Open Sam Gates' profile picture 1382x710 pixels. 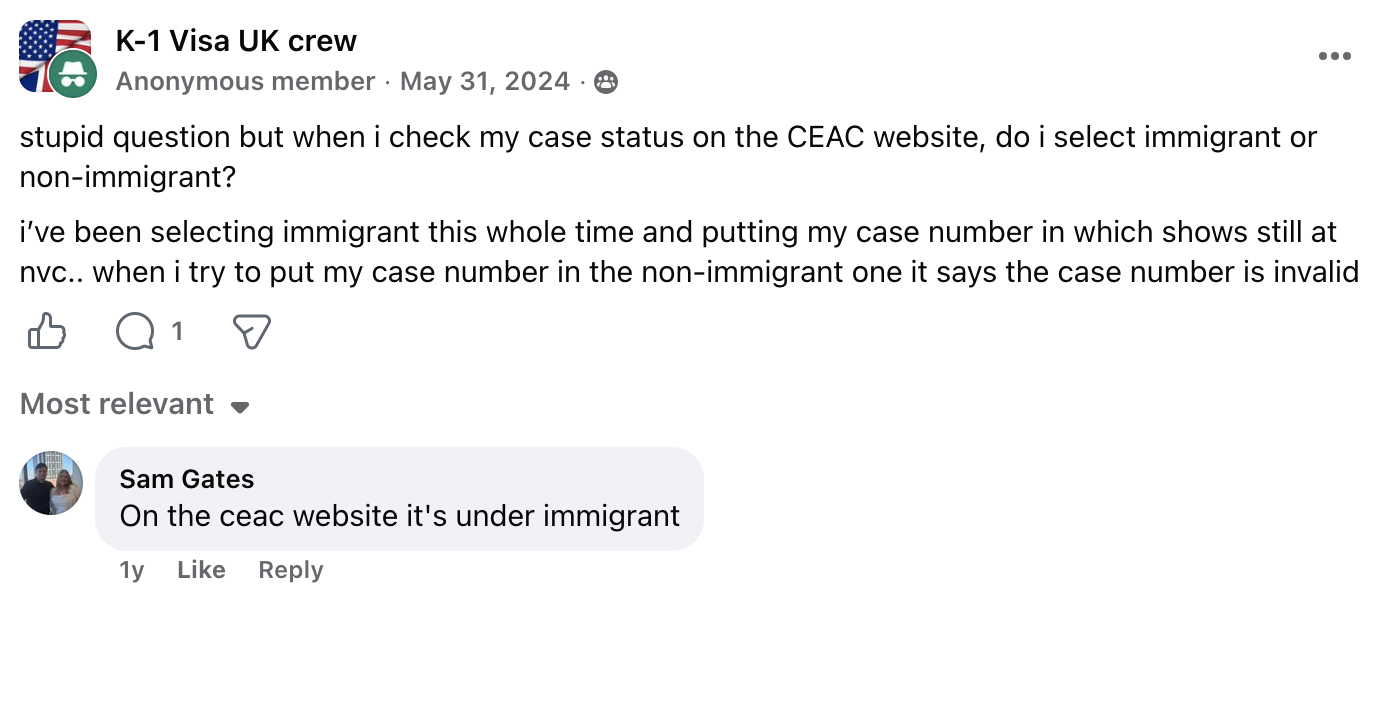[51, 483]
